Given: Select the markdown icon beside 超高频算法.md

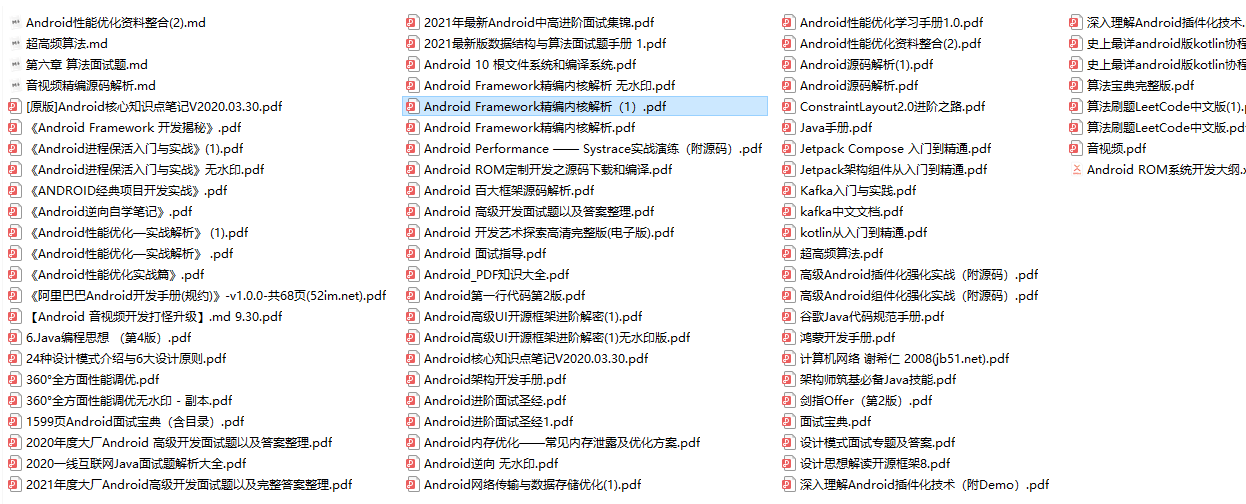Looking at the screenshot, I should pos(15,44).
